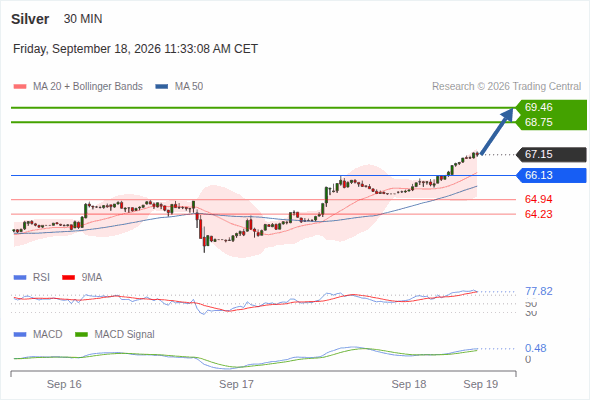Click the pink MA 20 Bollinger Bands swatch
Image resolution: width=590 pixels, height=400 pixels.
click(20, 87)
